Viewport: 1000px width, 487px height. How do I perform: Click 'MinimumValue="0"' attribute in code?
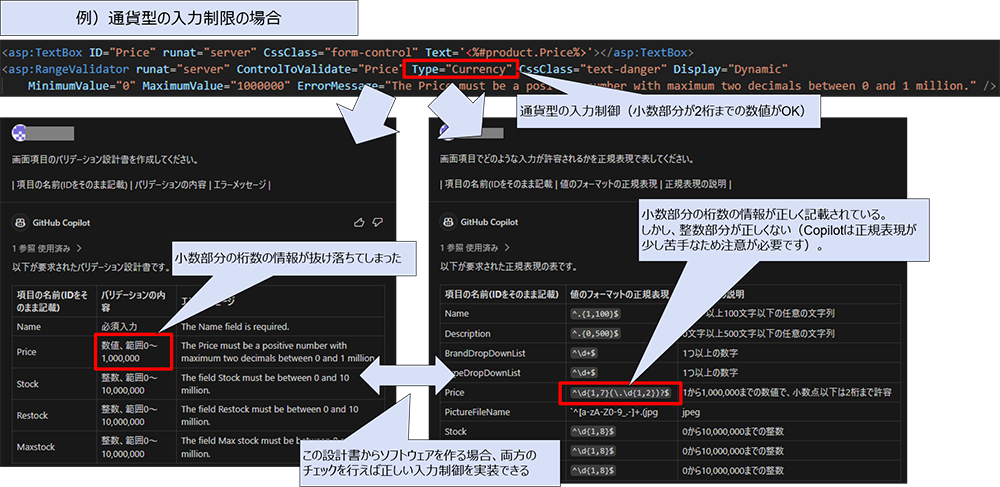click(x=82, y=85)
